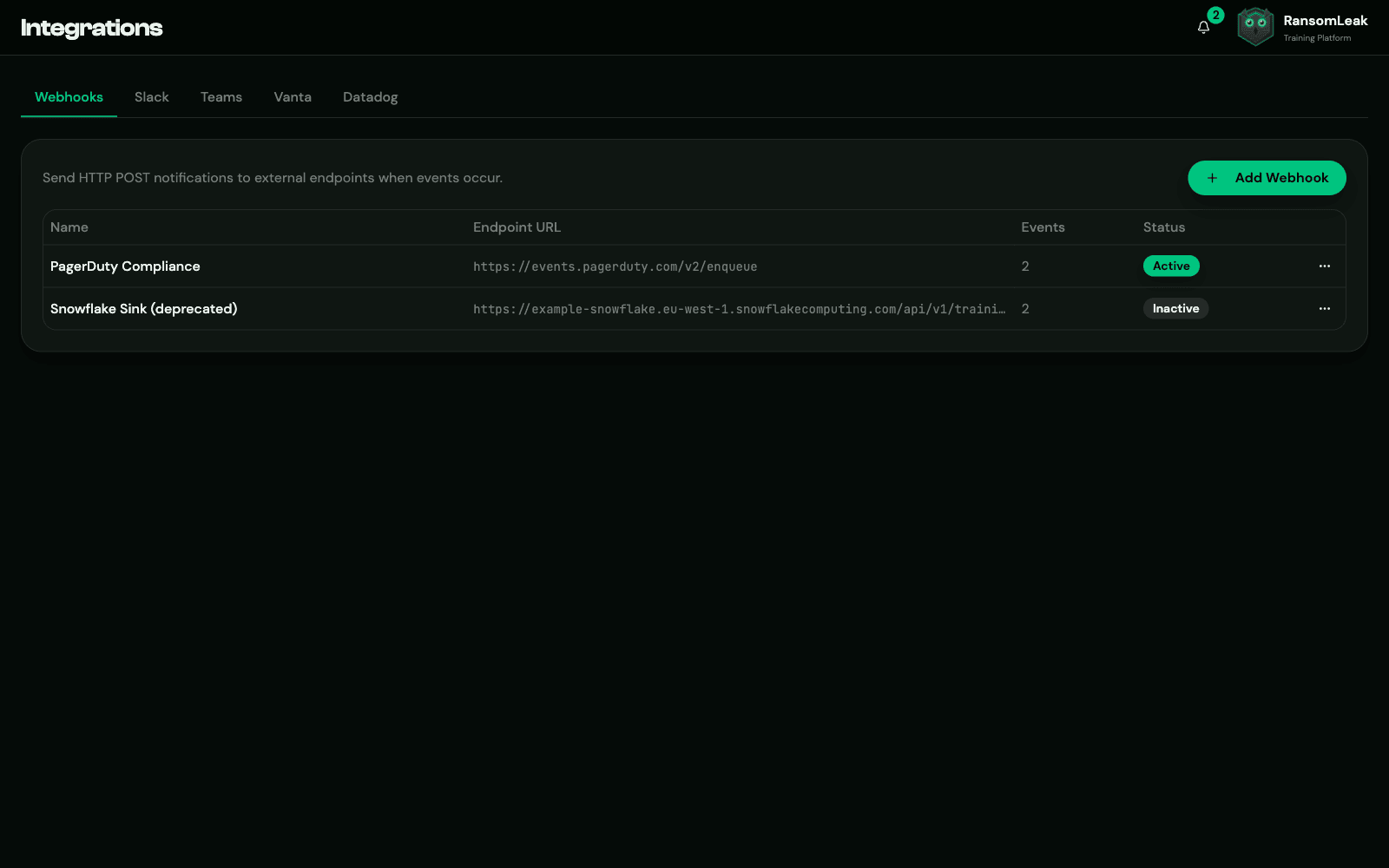Click the Integrations page title
The width and height of the screenshot is (1389, 868).
(x=92, y=28)
